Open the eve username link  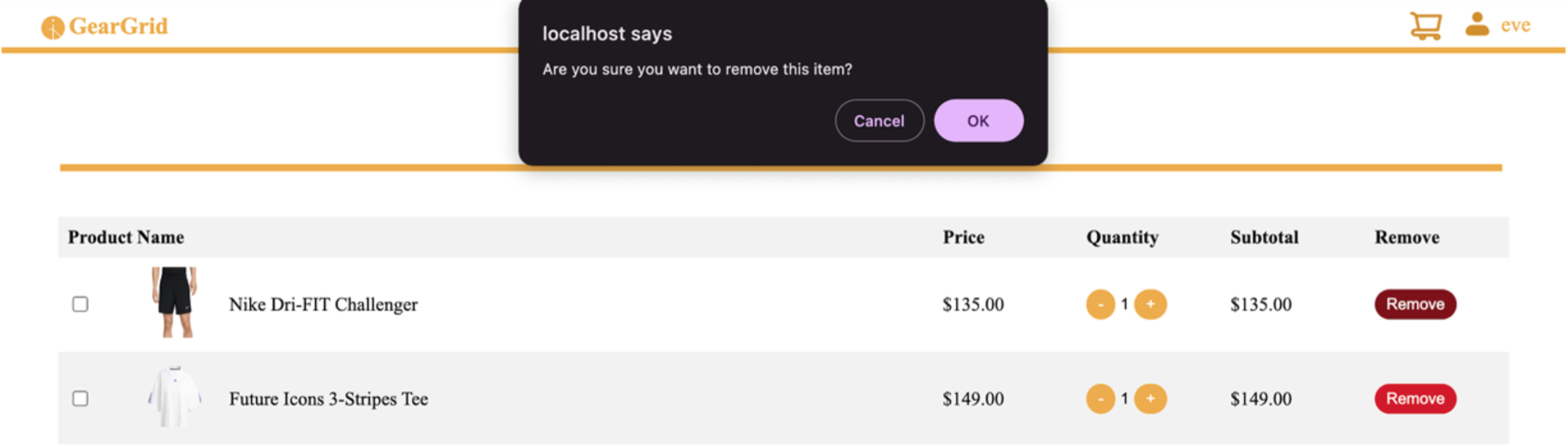(1515, 25)
